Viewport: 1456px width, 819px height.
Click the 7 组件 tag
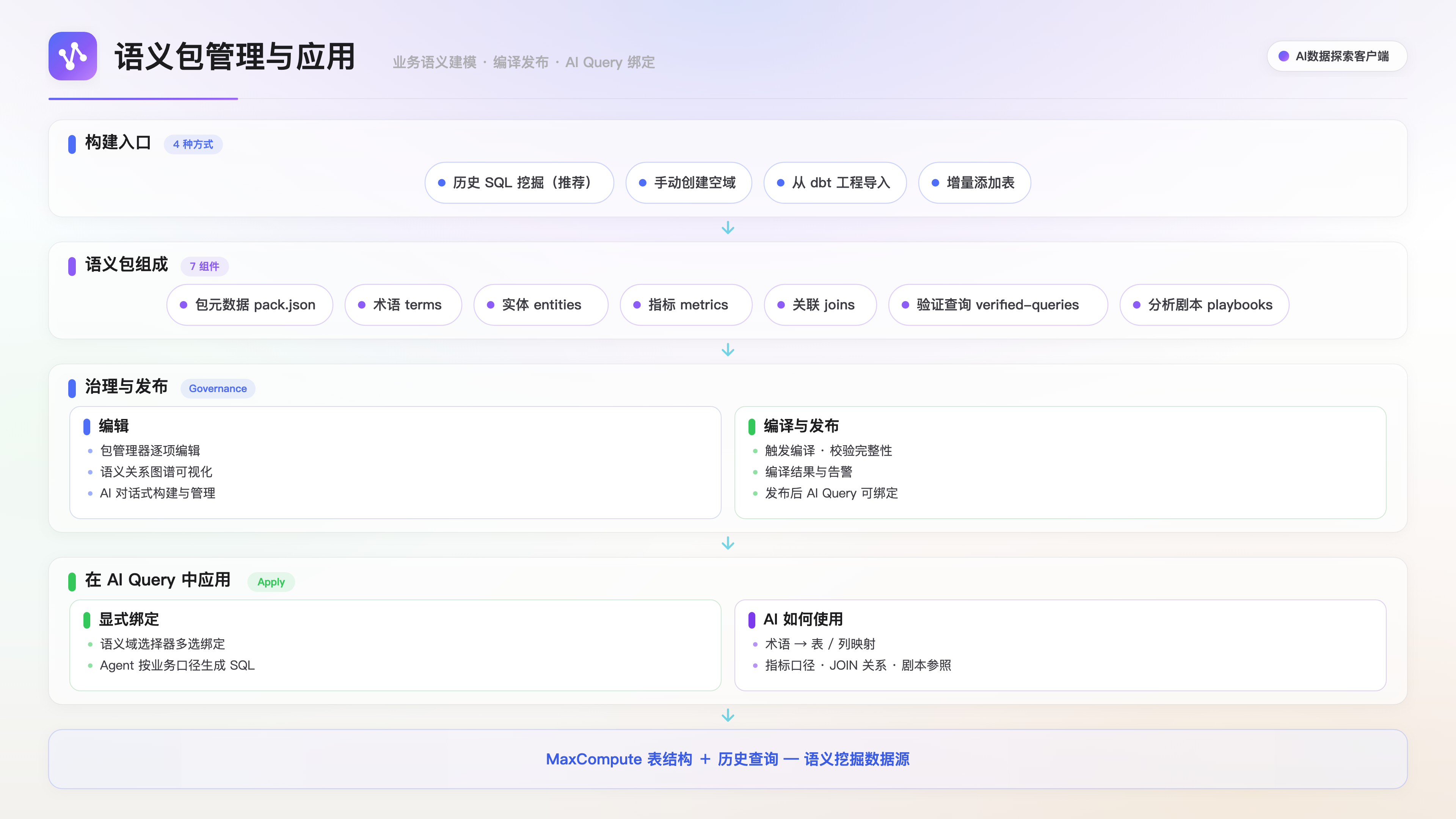205,266
